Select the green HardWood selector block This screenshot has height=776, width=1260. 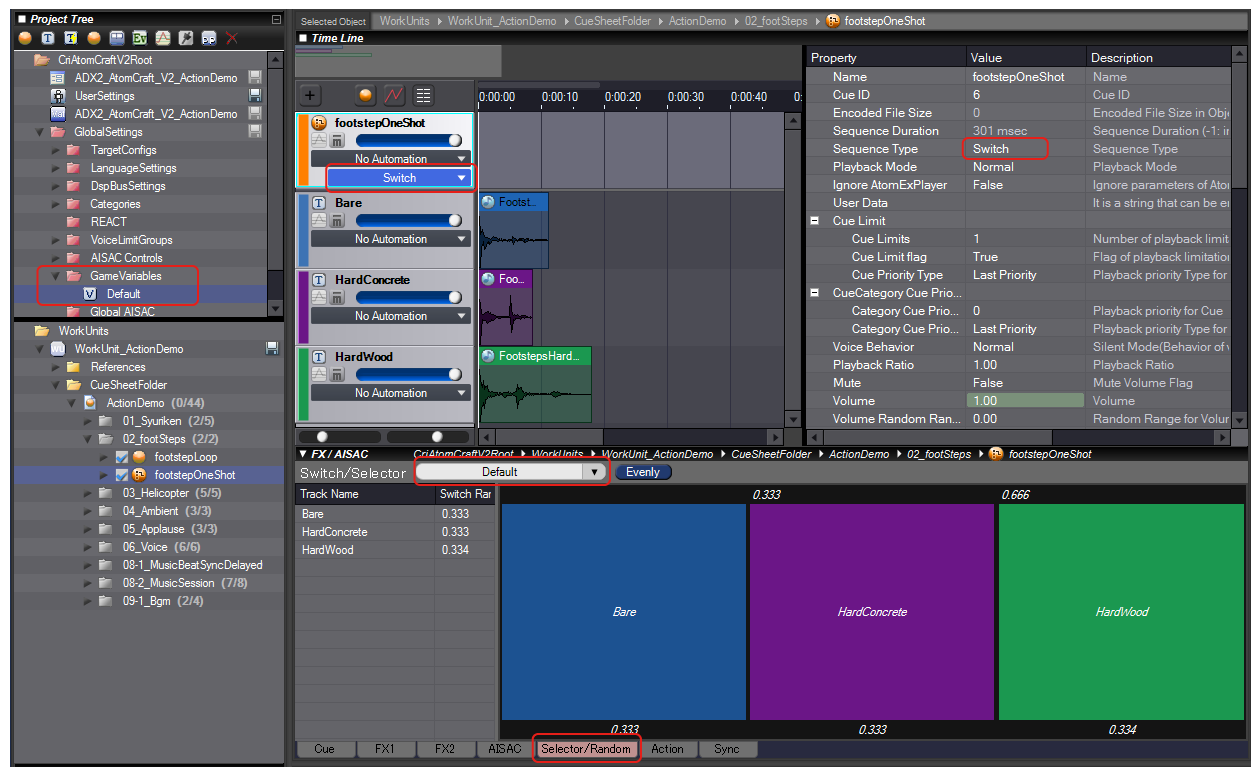pyautogui.click(x=1121, y=611)
